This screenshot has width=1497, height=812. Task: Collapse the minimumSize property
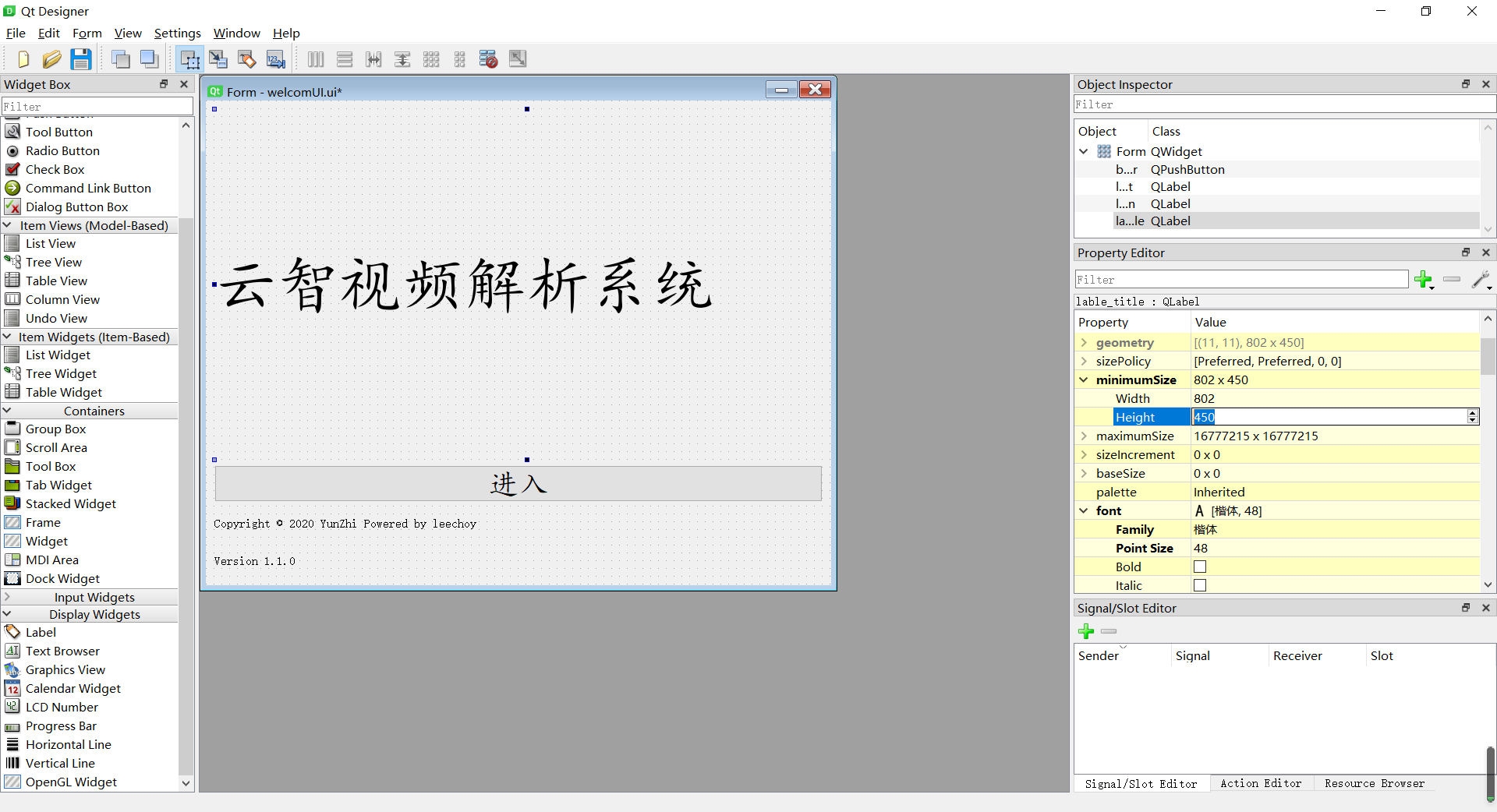pos(1085,380)
